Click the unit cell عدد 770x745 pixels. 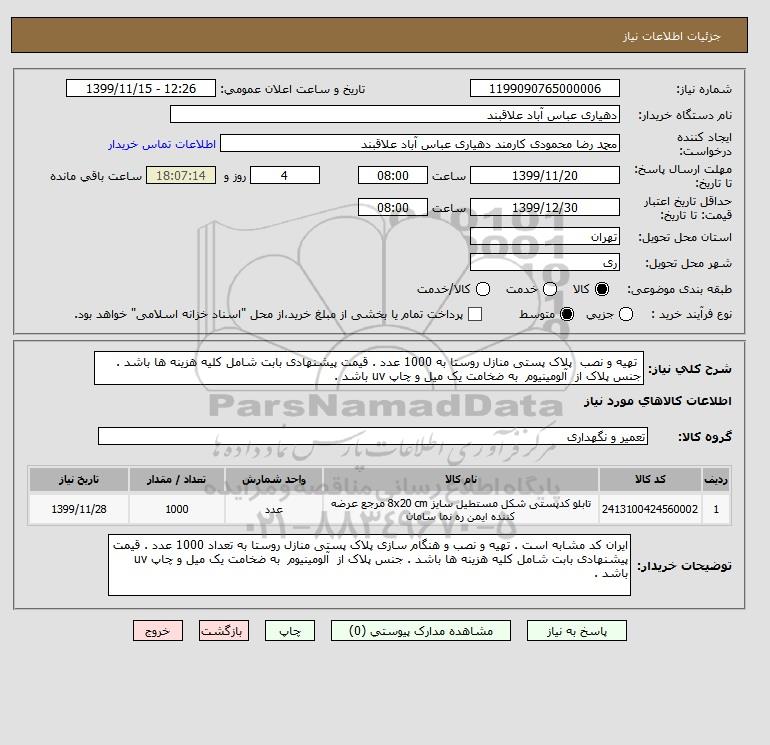(274, 509)
